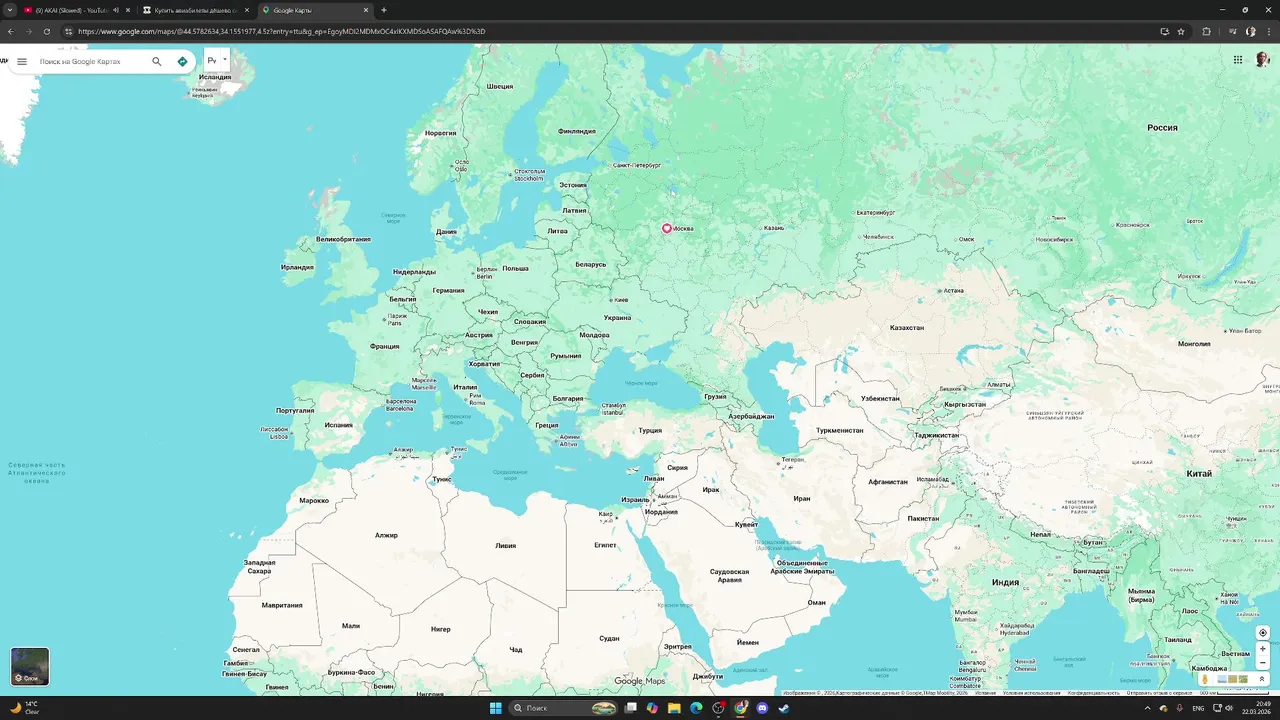Select the Street View pegman
The height and width of the screenshot is (720, 1280).
(1205, 679)
